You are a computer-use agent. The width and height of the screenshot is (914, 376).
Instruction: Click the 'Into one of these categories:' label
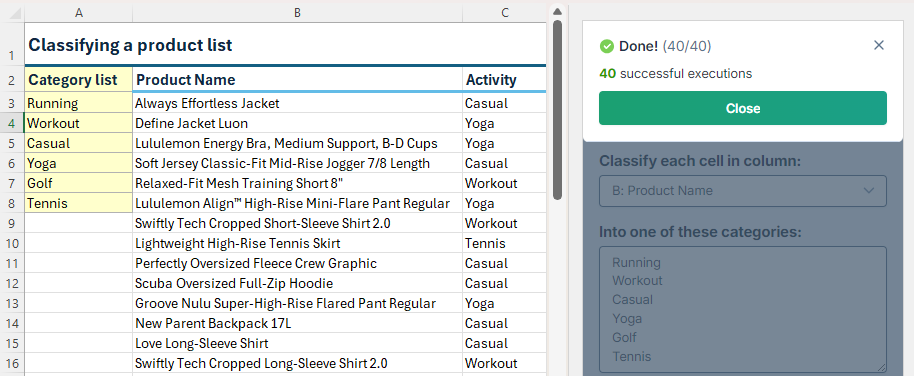click(700, 231)
